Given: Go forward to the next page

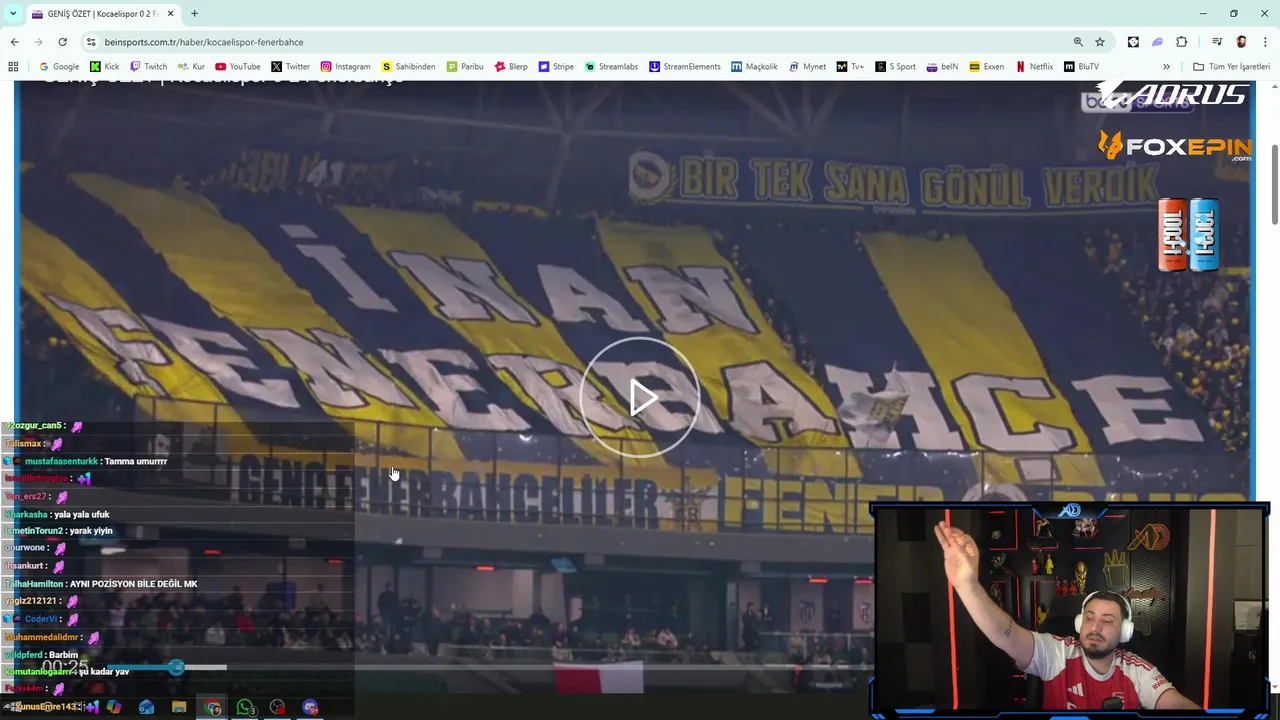Looking at the screenshot, I should pos(38,42).
